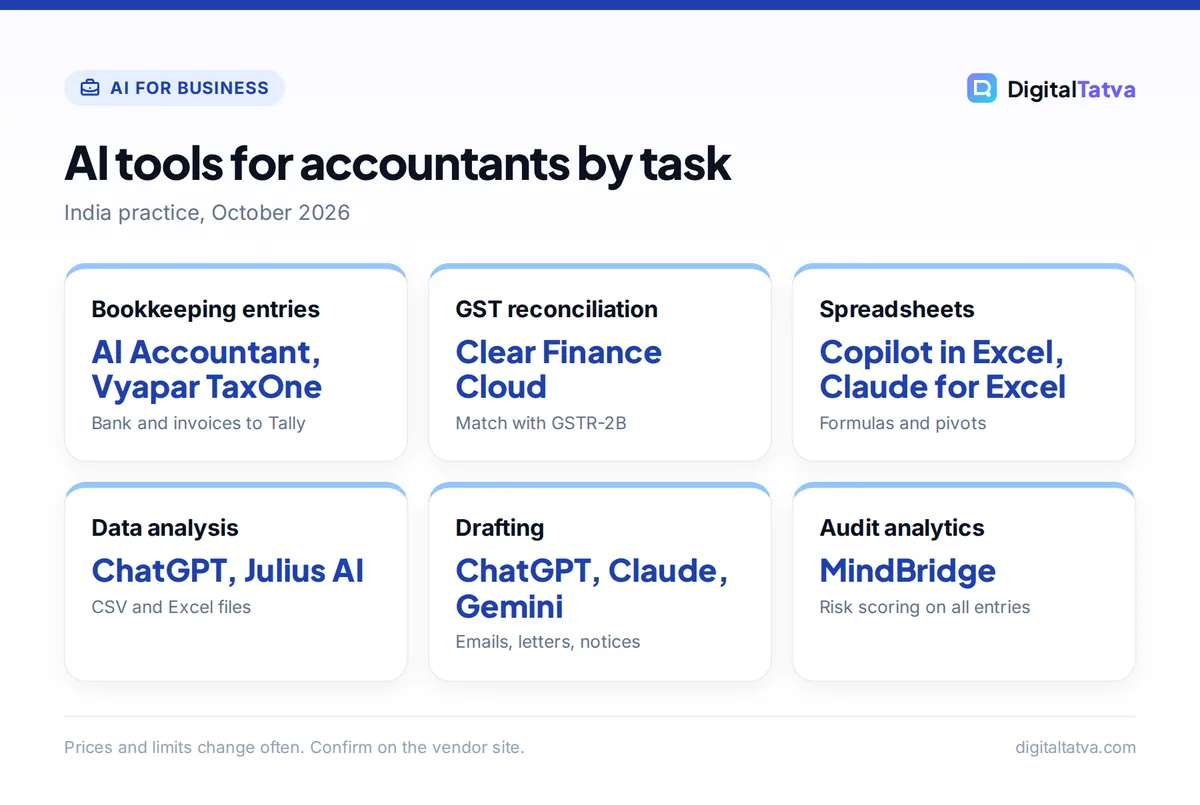
Task: Click the subtitle India practice, October 2026
Action: point(207,213)
